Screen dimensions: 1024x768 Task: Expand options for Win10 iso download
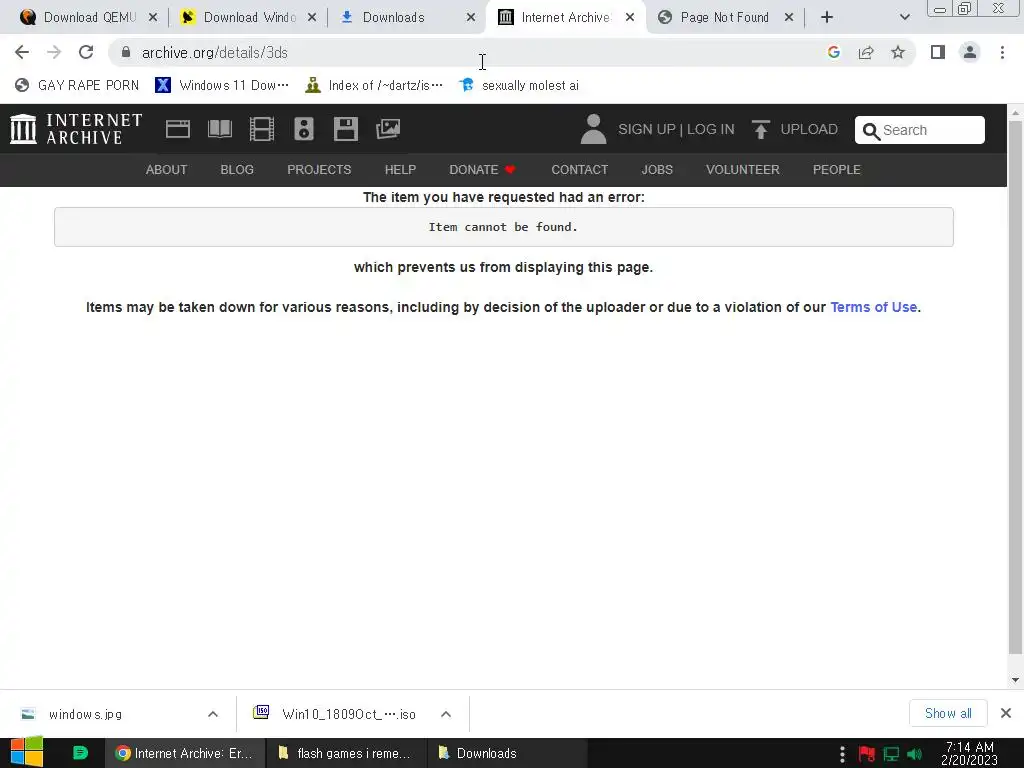[446, 714]
